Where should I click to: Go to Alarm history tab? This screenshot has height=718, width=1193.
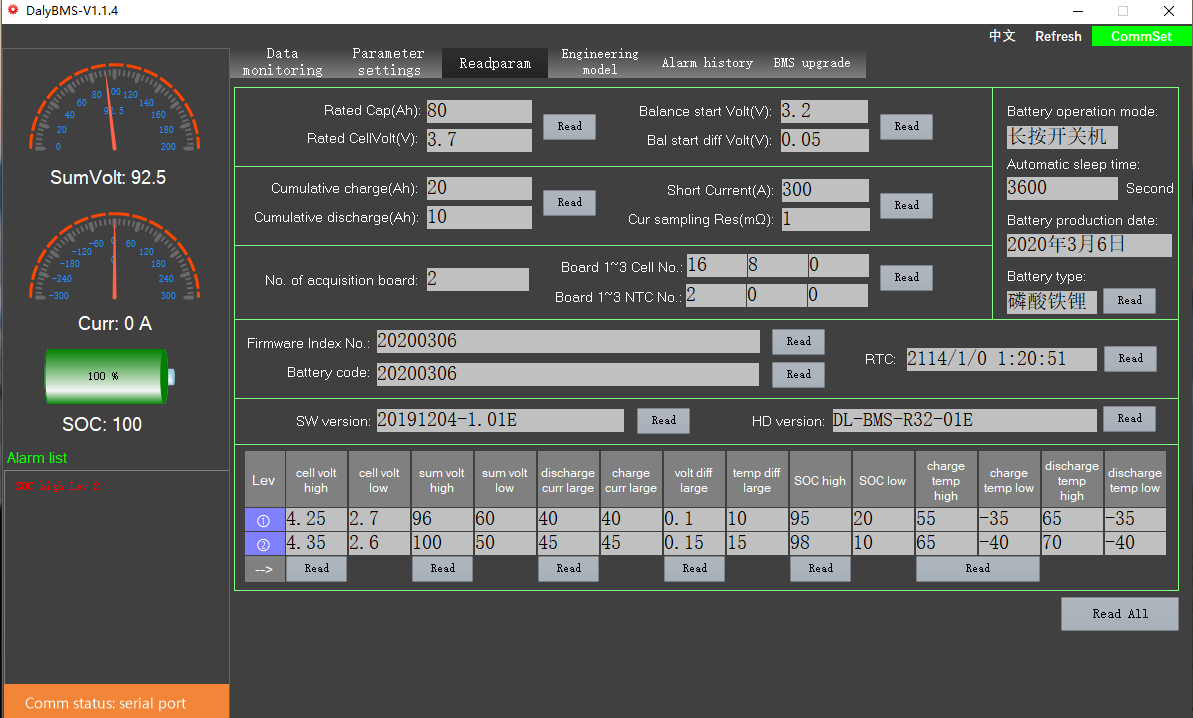click(x=707, y=63)
